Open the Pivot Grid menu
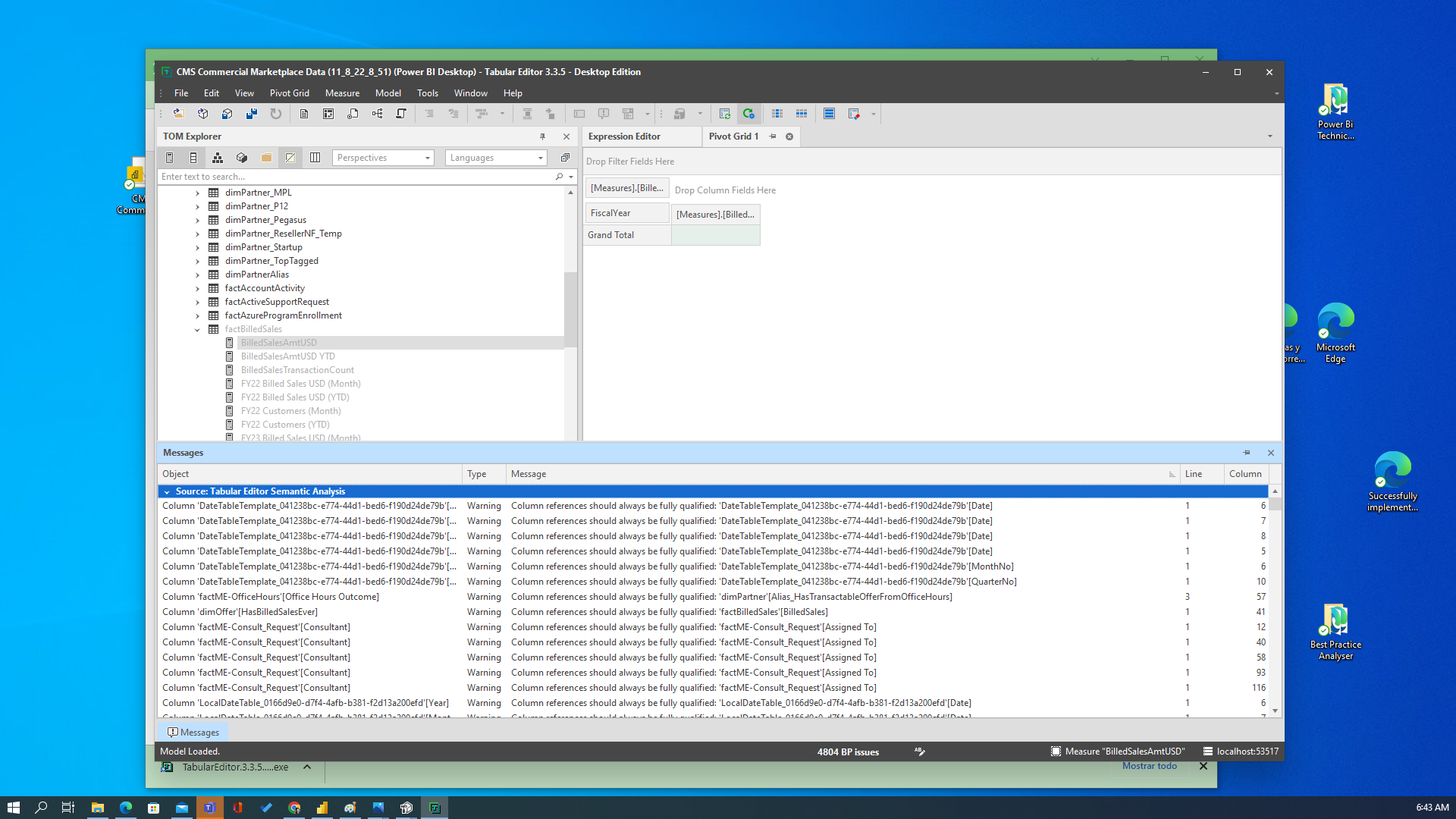The image size is (1456, 819). 289,93
